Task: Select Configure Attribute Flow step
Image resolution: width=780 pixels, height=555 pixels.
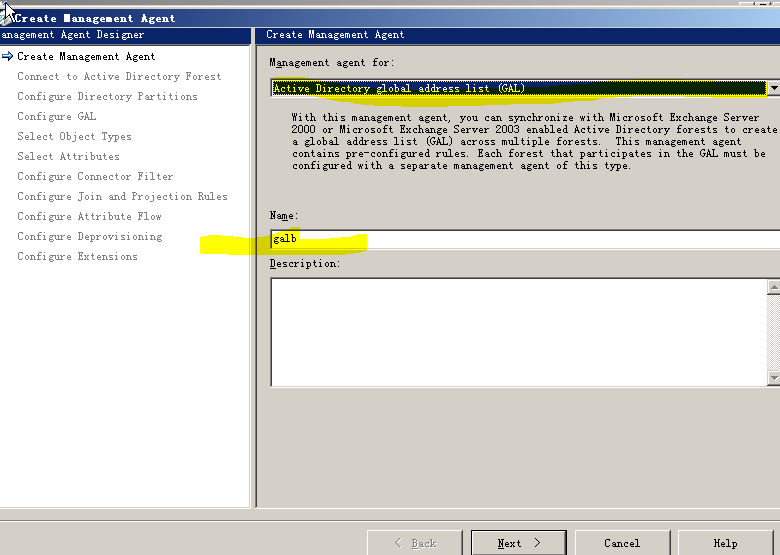Action: pyautogui.click(x=89, y=216)
